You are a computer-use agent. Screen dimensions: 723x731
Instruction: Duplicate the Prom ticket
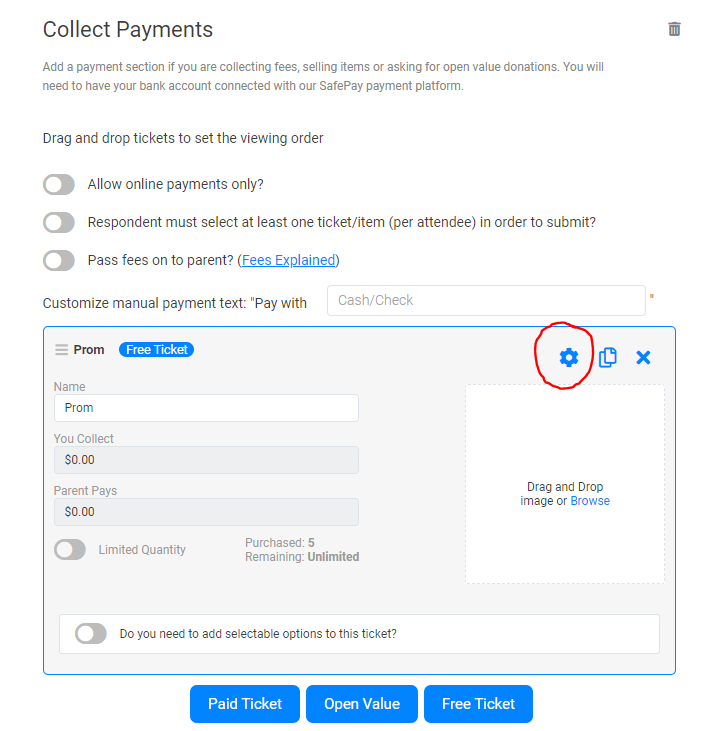[607, 357]
